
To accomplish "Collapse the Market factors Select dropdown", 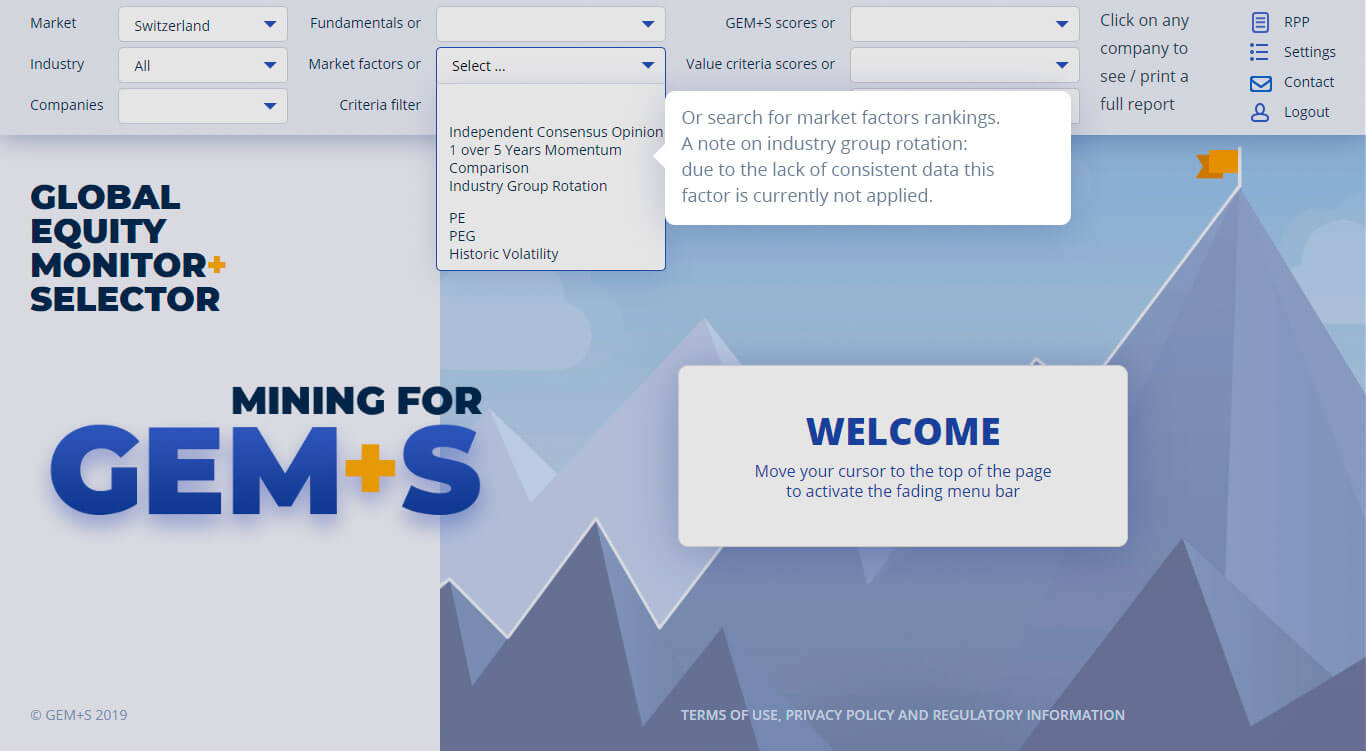I will tap(550, 65).
